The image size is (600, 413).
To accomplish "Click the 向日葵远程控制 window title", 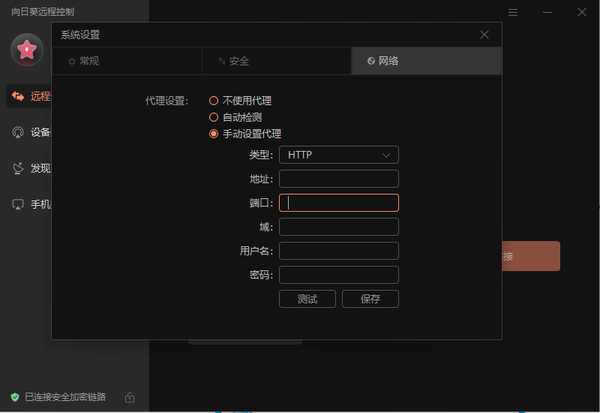I will click(x=42, y=12).
